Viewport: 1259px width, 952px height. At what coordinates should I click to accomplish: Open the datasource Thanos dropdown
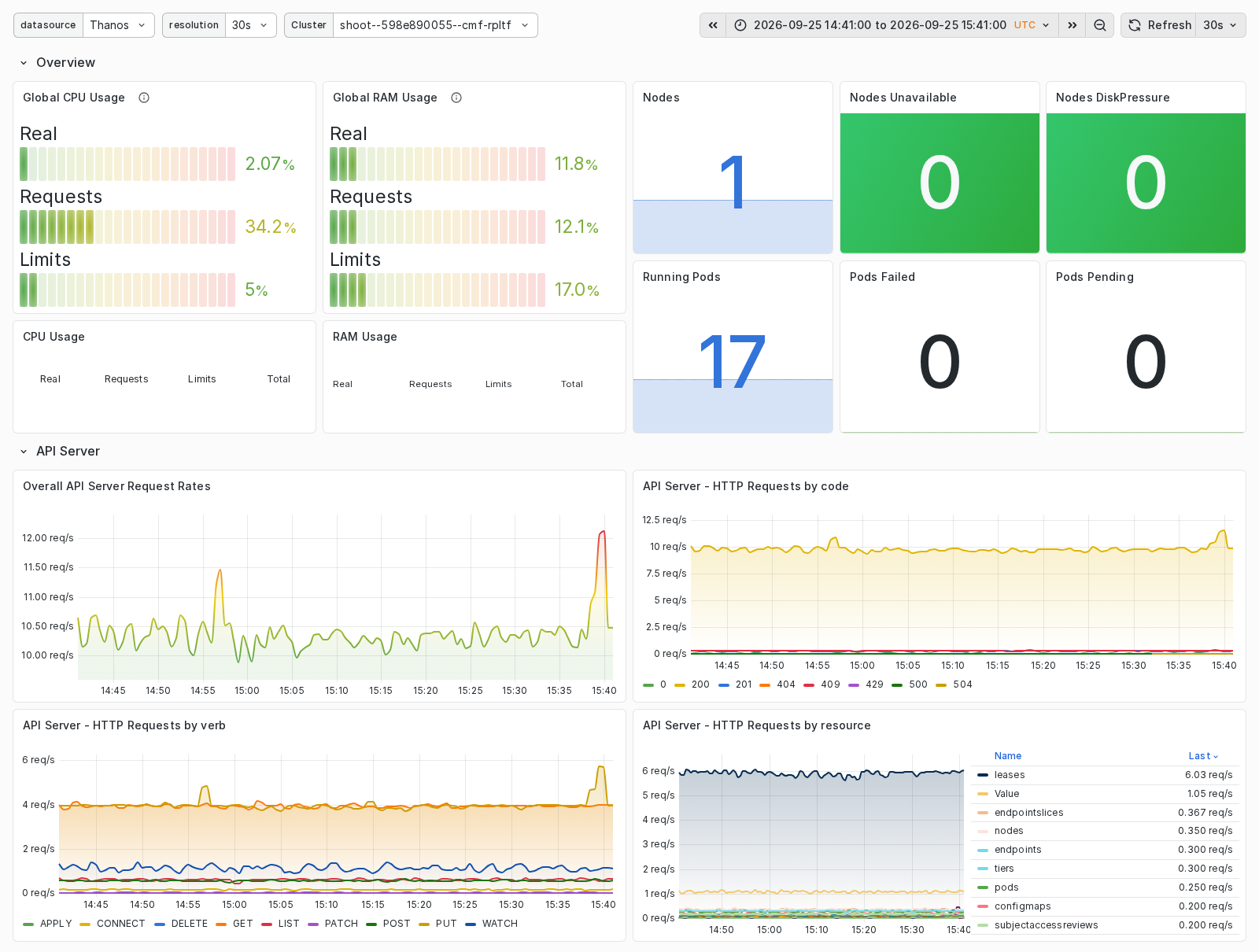[119, 25]
